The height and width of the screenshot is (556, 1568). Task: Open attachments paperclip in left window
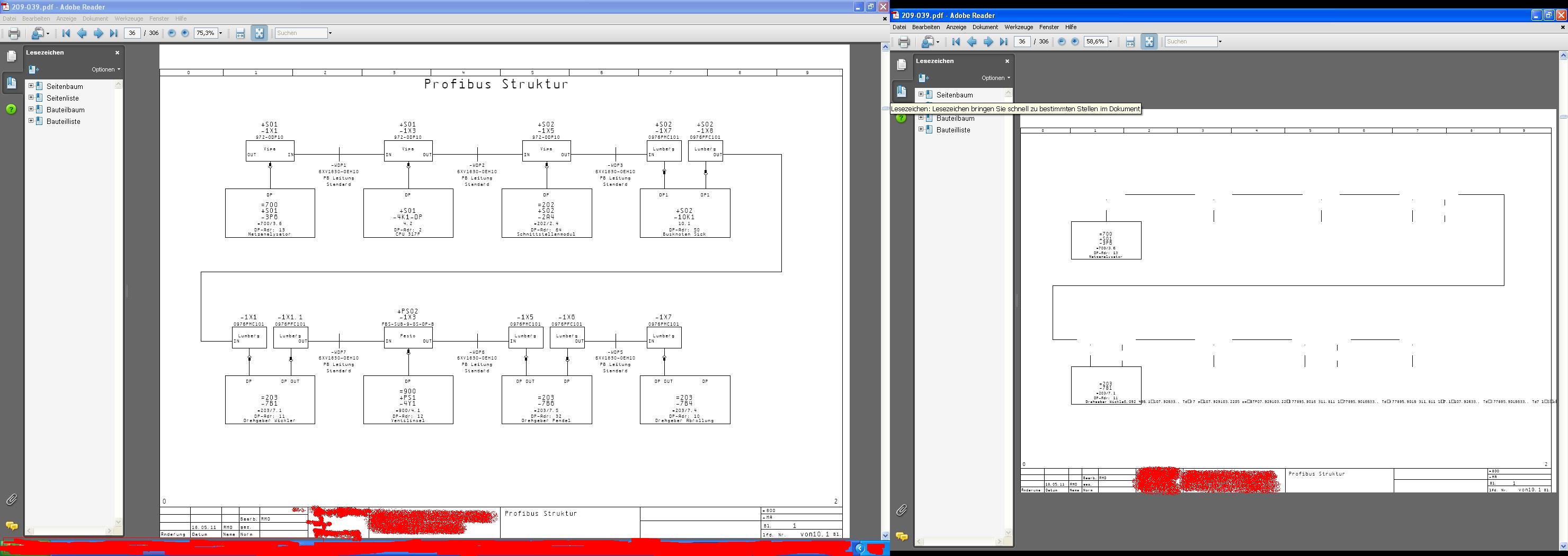(12, 500)
